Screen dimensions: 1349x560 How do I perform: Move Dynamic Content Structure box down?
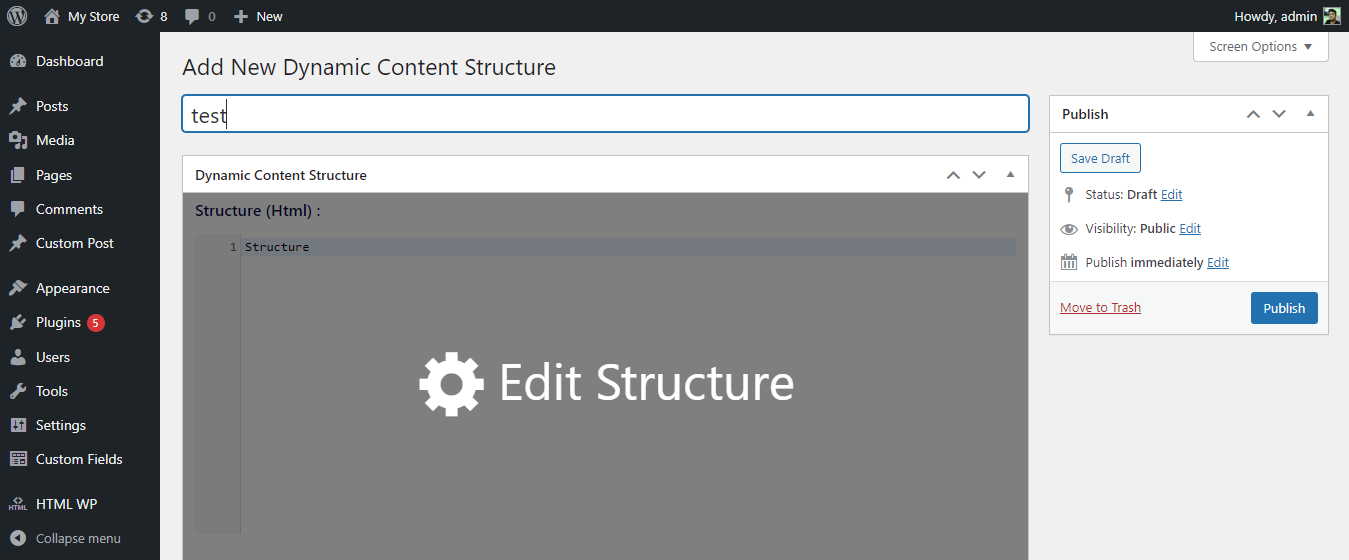click(x=979, y=175)
